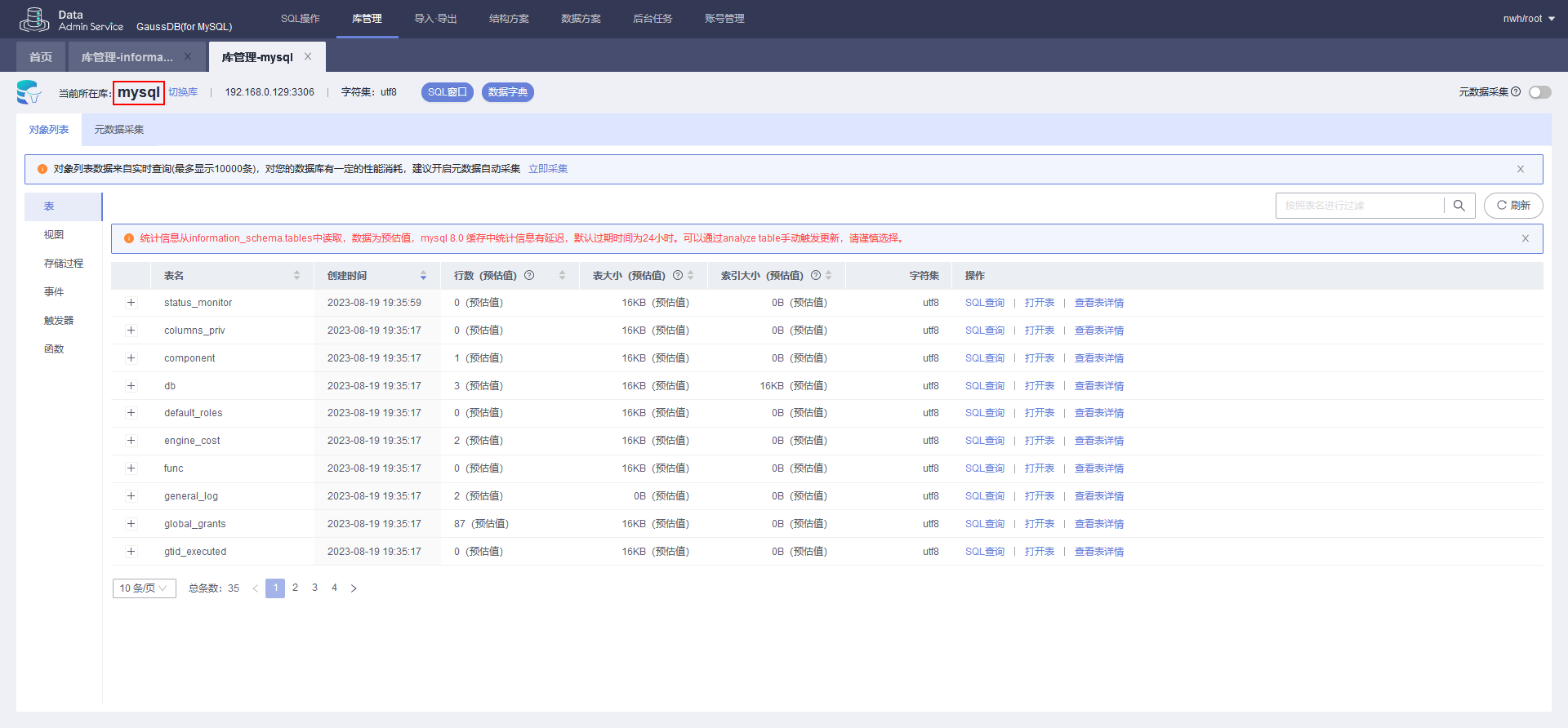Select 视图 in the object sidebar
Screen dimensions: 1568x728
(54, 235)
